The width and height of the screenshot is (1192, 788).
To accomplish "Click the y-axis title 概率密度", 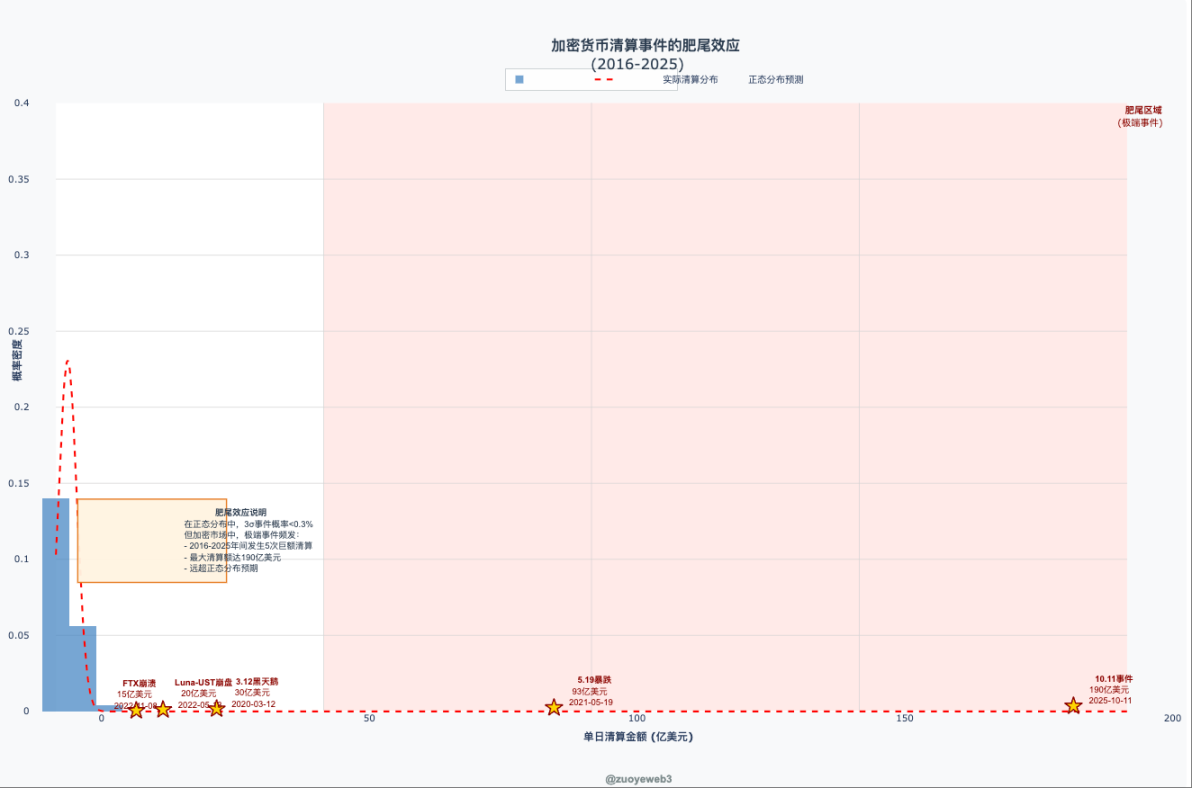I will point(17,360).
